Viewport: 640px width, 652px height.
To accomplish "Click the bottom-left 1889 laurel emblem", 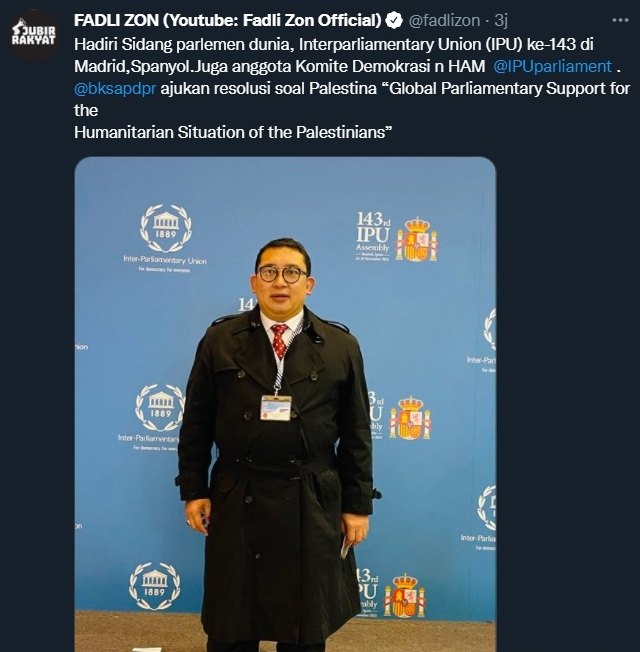I will click(x=155, y=586).
